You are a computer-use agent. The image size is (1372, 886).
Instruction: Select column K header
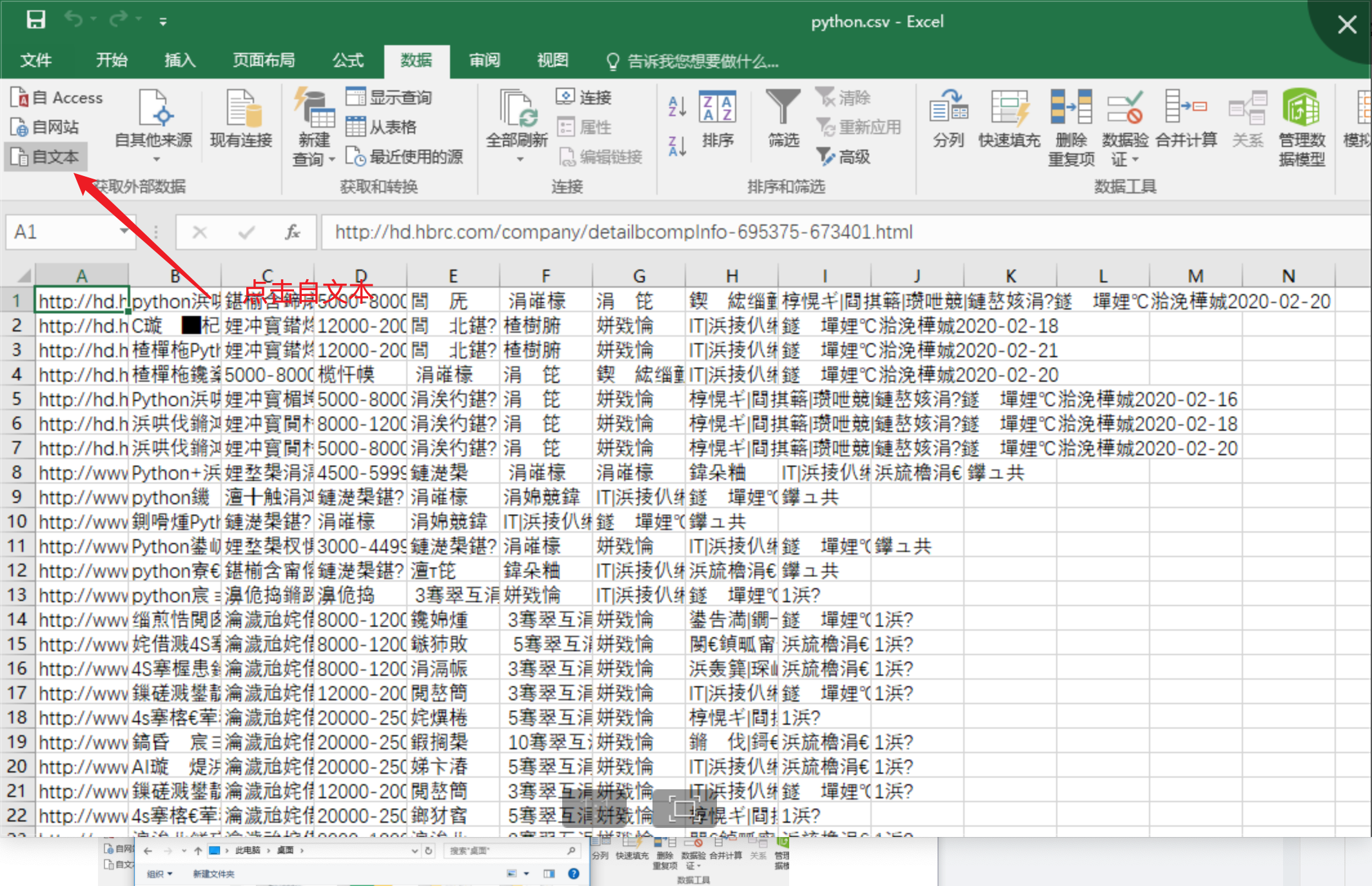coord(1010,276)
